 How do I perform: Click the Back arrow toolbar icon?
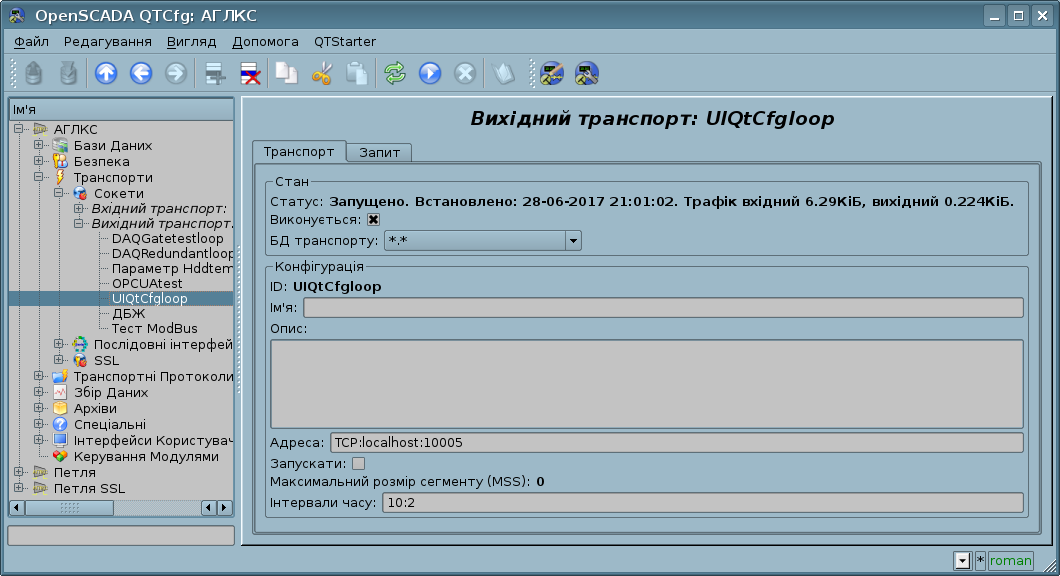(141, 73)
